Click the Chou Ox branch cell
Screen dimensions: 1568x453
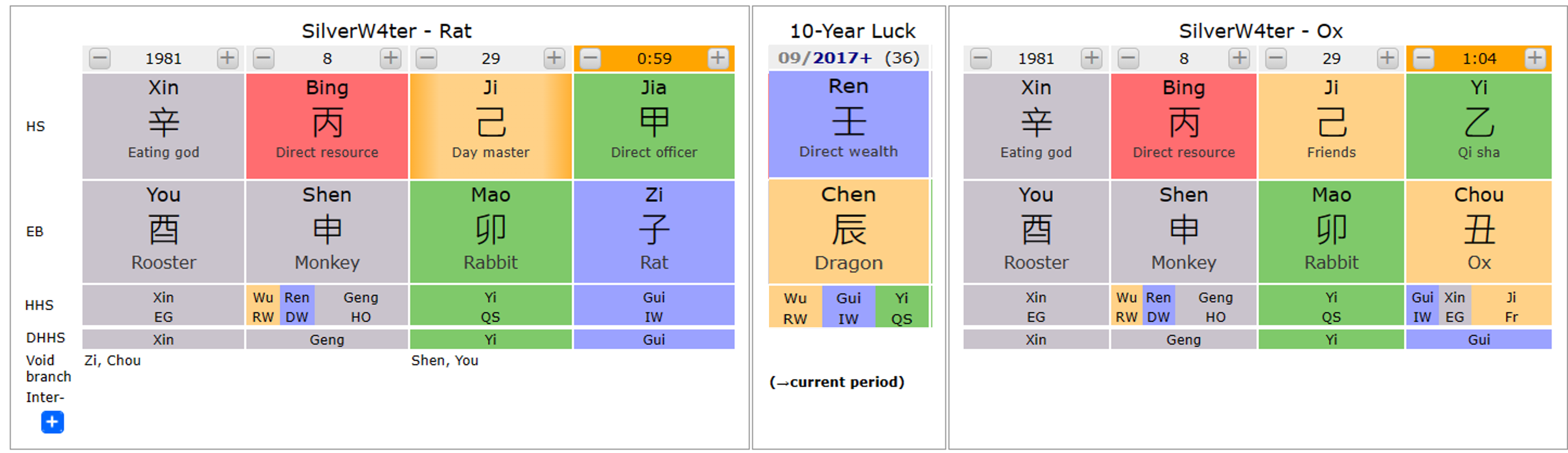tap(1478, 231)
